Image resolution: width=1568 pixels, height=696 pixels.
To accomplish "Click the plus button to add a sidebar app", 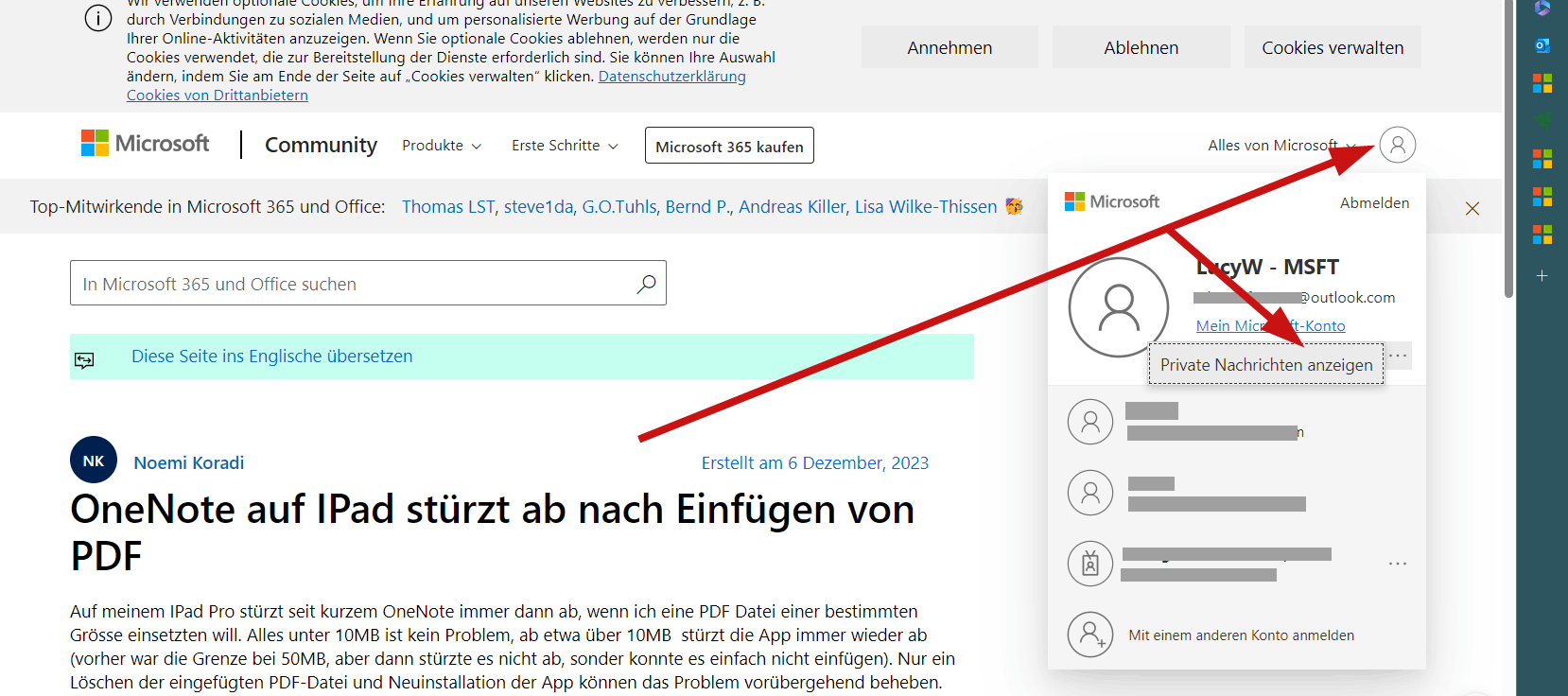I will 1542,276.
